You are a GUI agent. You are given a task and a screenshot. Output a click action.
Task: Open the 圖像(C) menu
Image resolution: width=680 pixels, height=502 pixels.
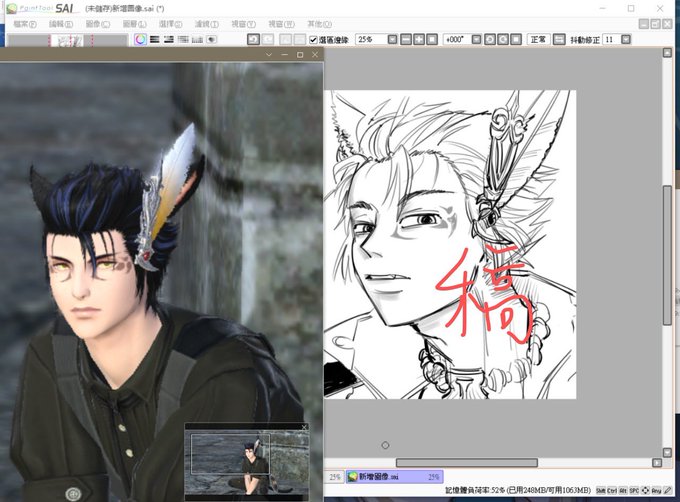98,24
